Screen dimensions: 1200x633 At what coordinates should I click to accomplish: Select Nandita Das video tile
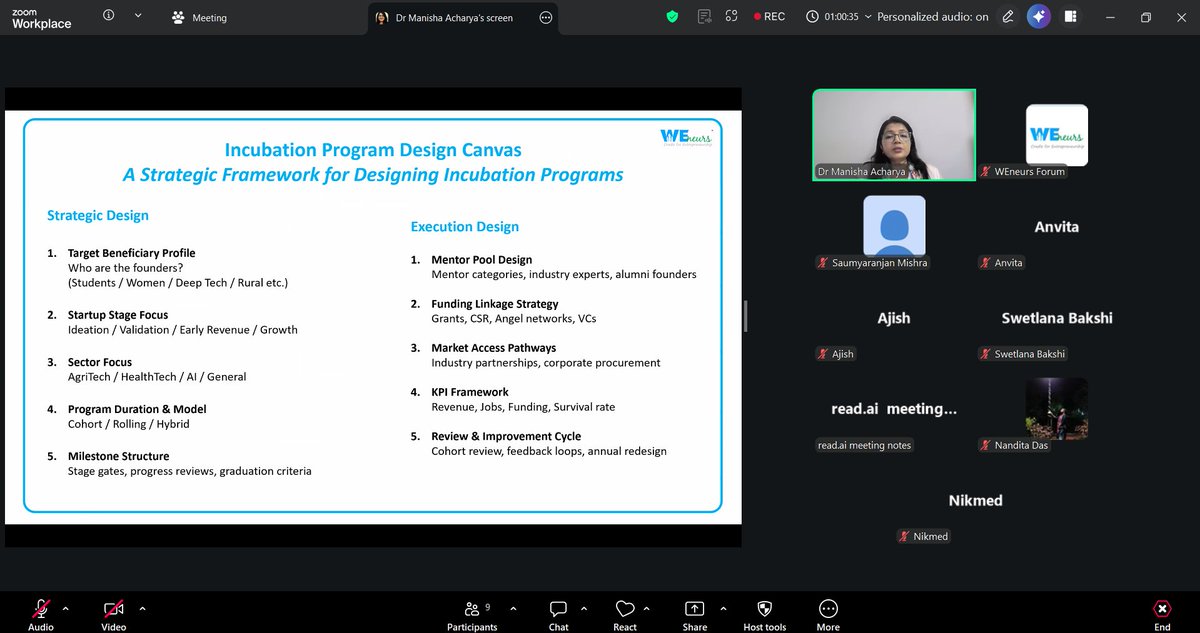click(1057, 408)
